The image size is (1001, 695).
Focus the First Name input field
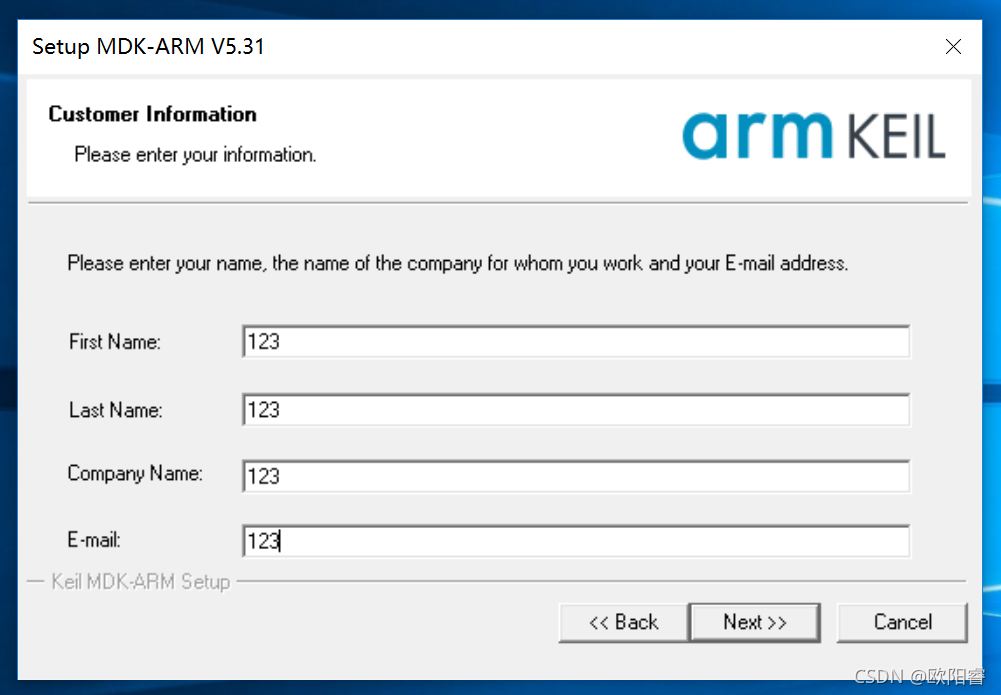(x=576, y=341)
